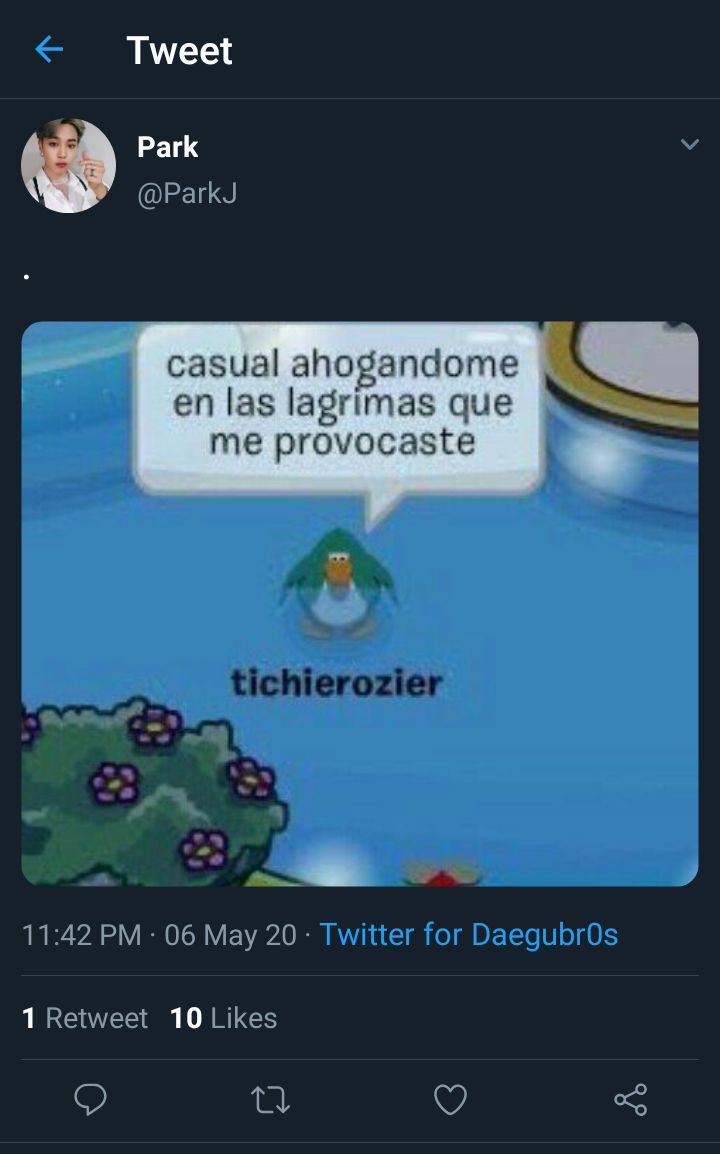This screenshot has height=1154, width=720.
Task: Expand the tweet options chevron
Action: 690,144
